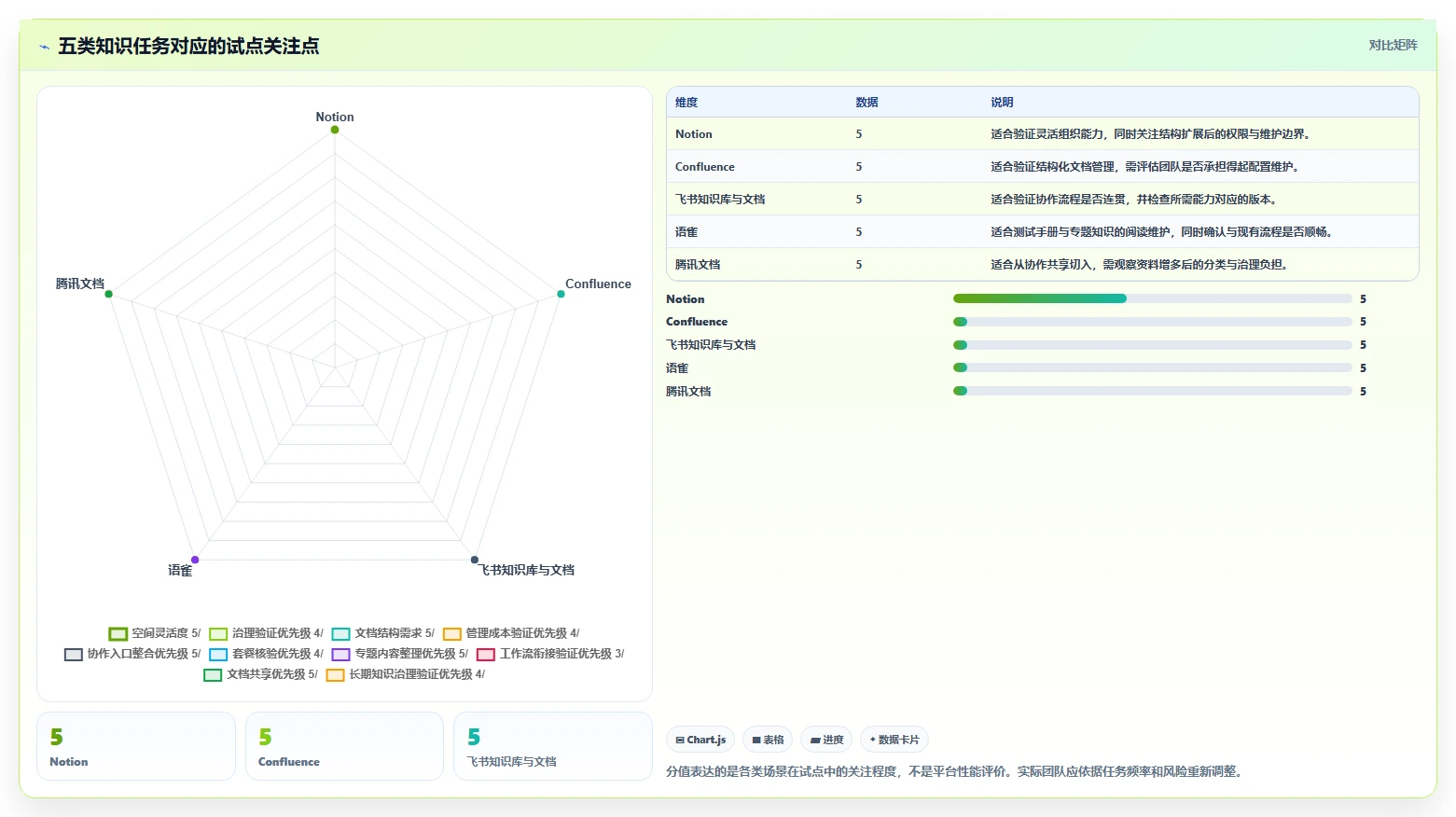Screen dimensions: 1456x817
Task: Click the Notion label in the progress list
Action: (686, 299)
